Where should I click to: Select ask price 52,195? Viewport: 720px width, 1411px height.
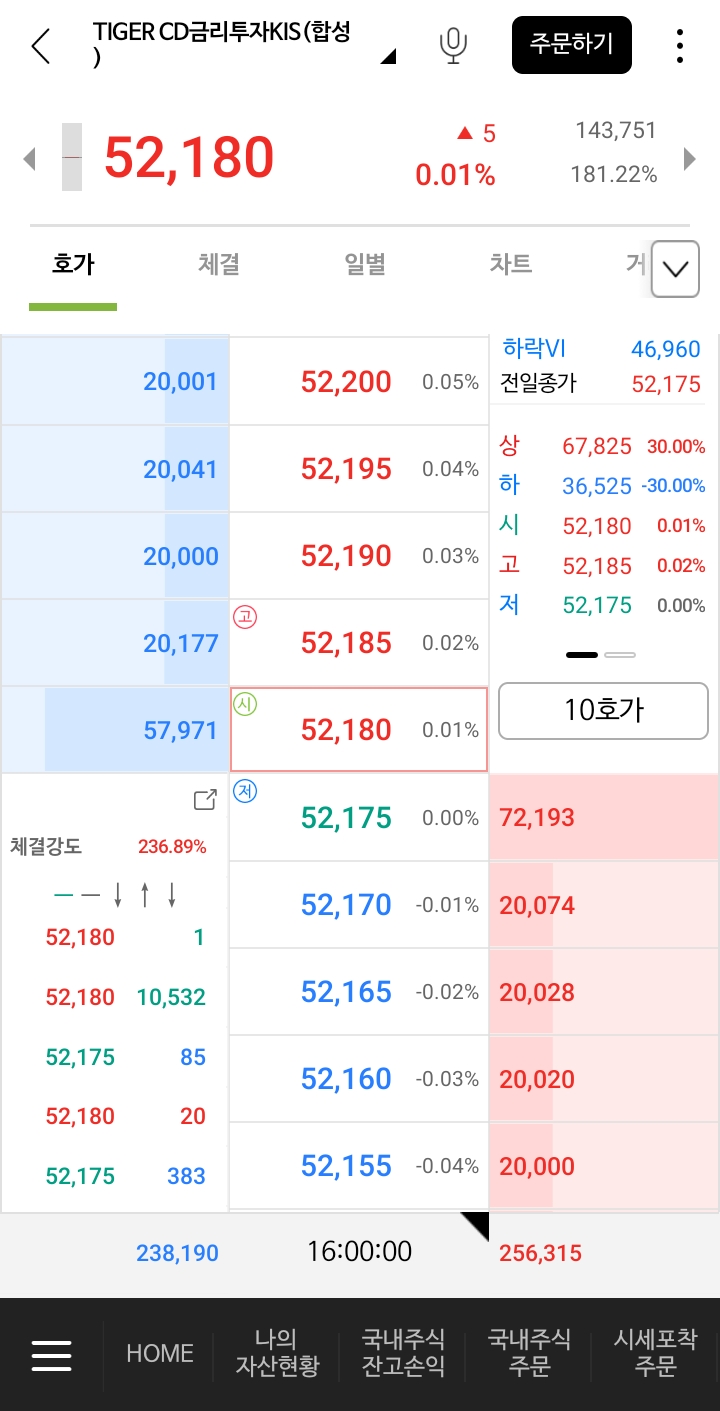(360, 469)
